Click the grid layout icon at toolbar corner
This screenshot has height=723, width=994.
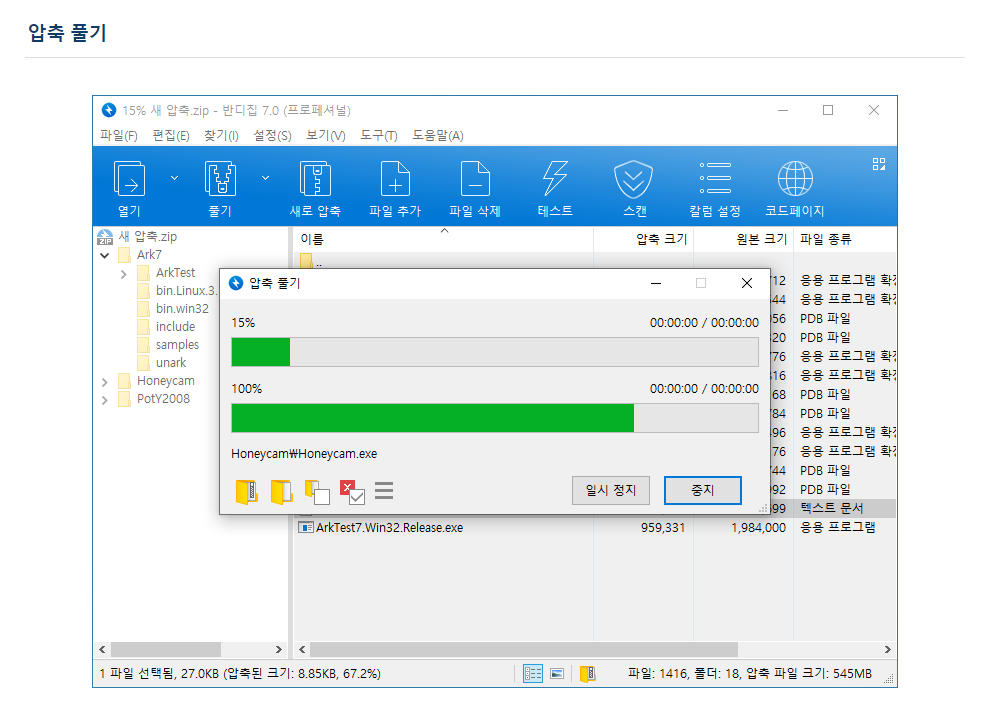tap(879, 164)
